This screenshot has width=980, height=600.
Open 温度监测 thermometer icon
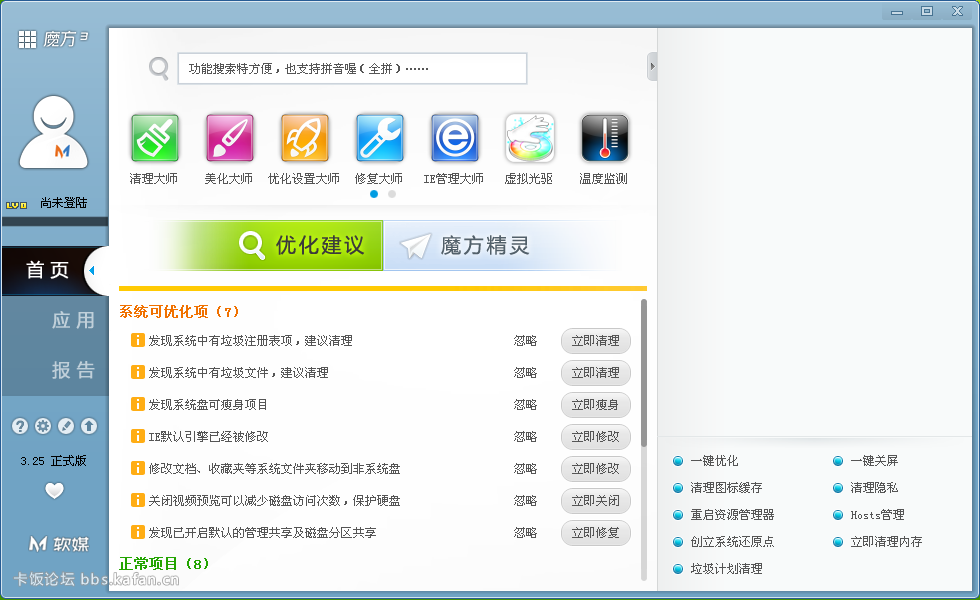coord(604,138)
